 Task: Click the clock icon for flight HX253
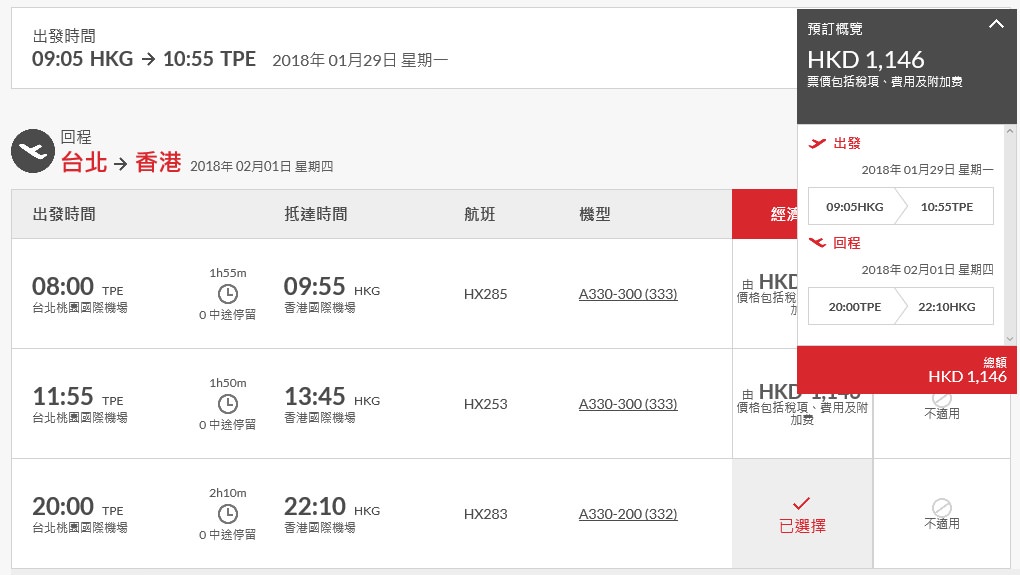(228, 403)
